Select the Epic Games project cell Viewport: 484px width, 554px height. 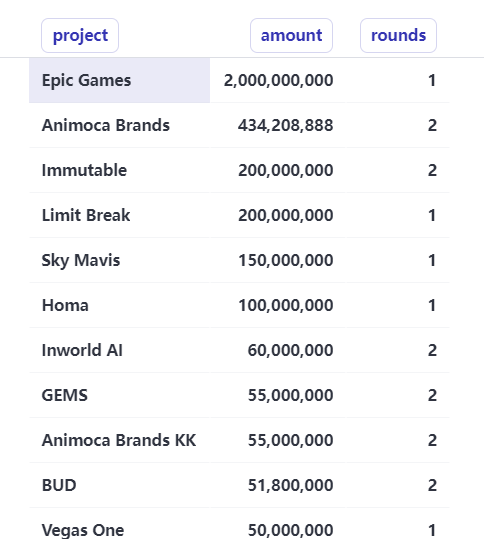pyautogui.click(x=119, y=80)
